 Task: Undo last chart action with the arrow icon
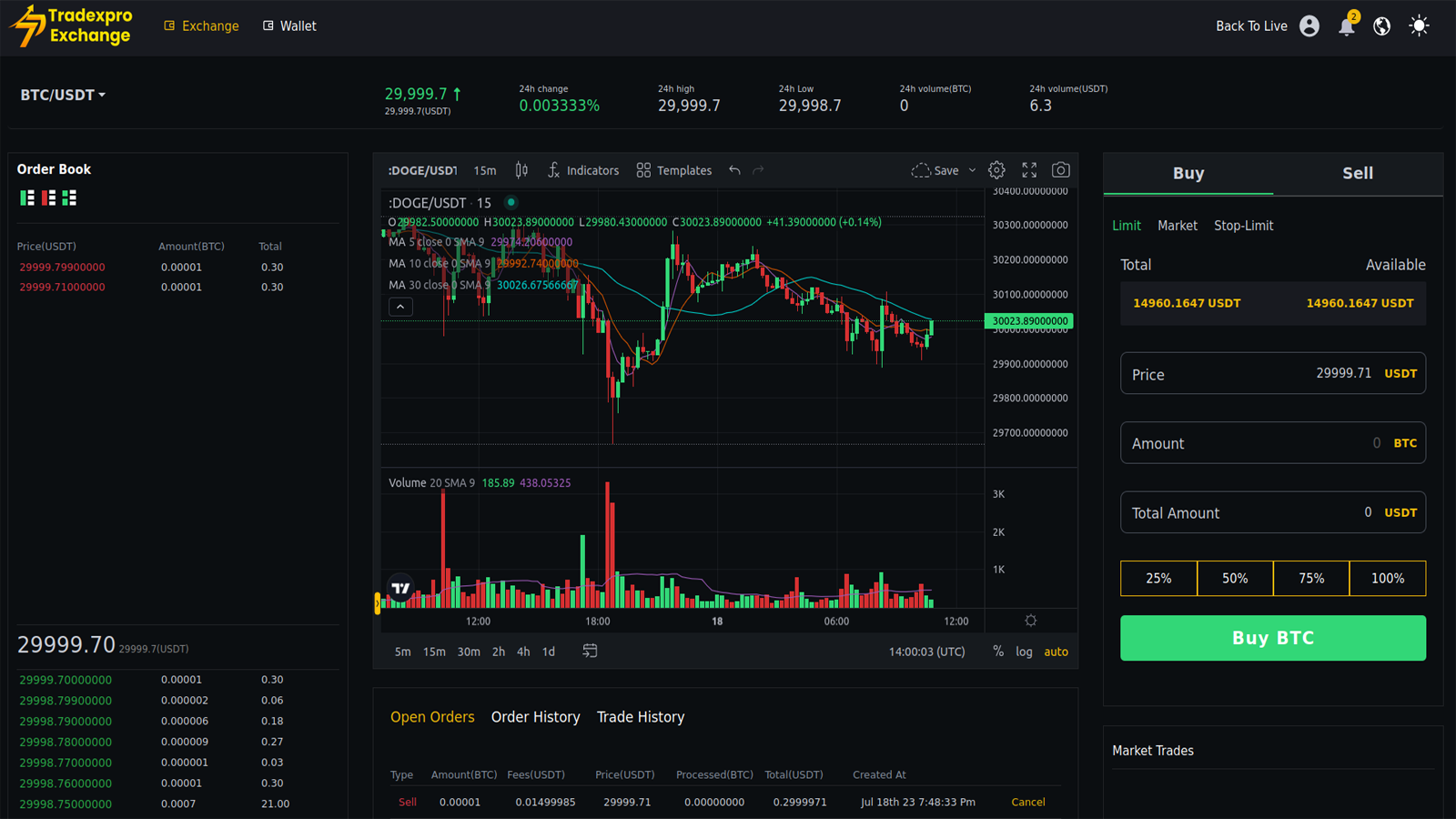(x=733, y=169)
